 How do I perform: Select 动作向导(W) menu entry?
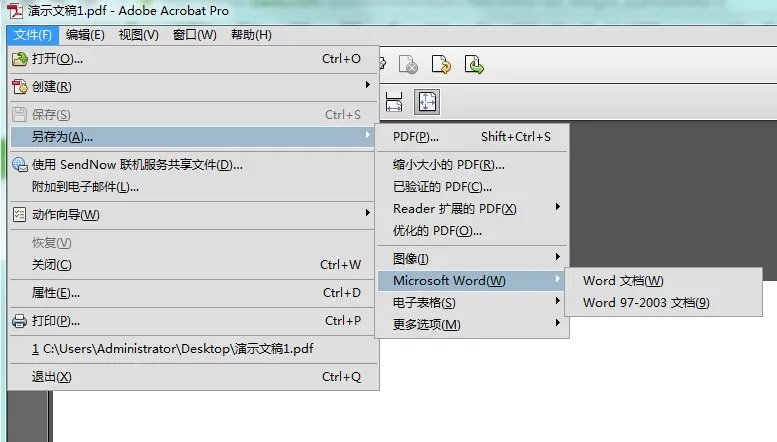[194, 215]
